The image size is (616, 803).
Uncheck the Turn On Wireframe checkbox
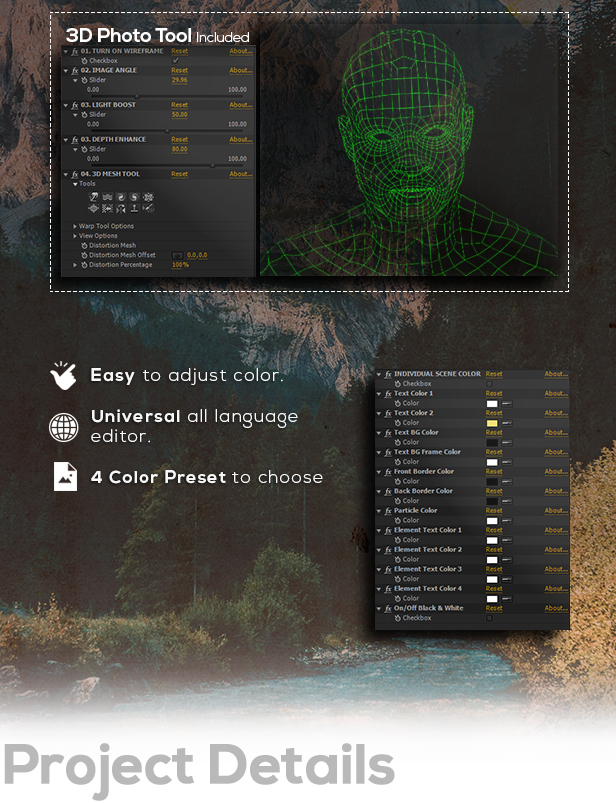click(176, 60)
